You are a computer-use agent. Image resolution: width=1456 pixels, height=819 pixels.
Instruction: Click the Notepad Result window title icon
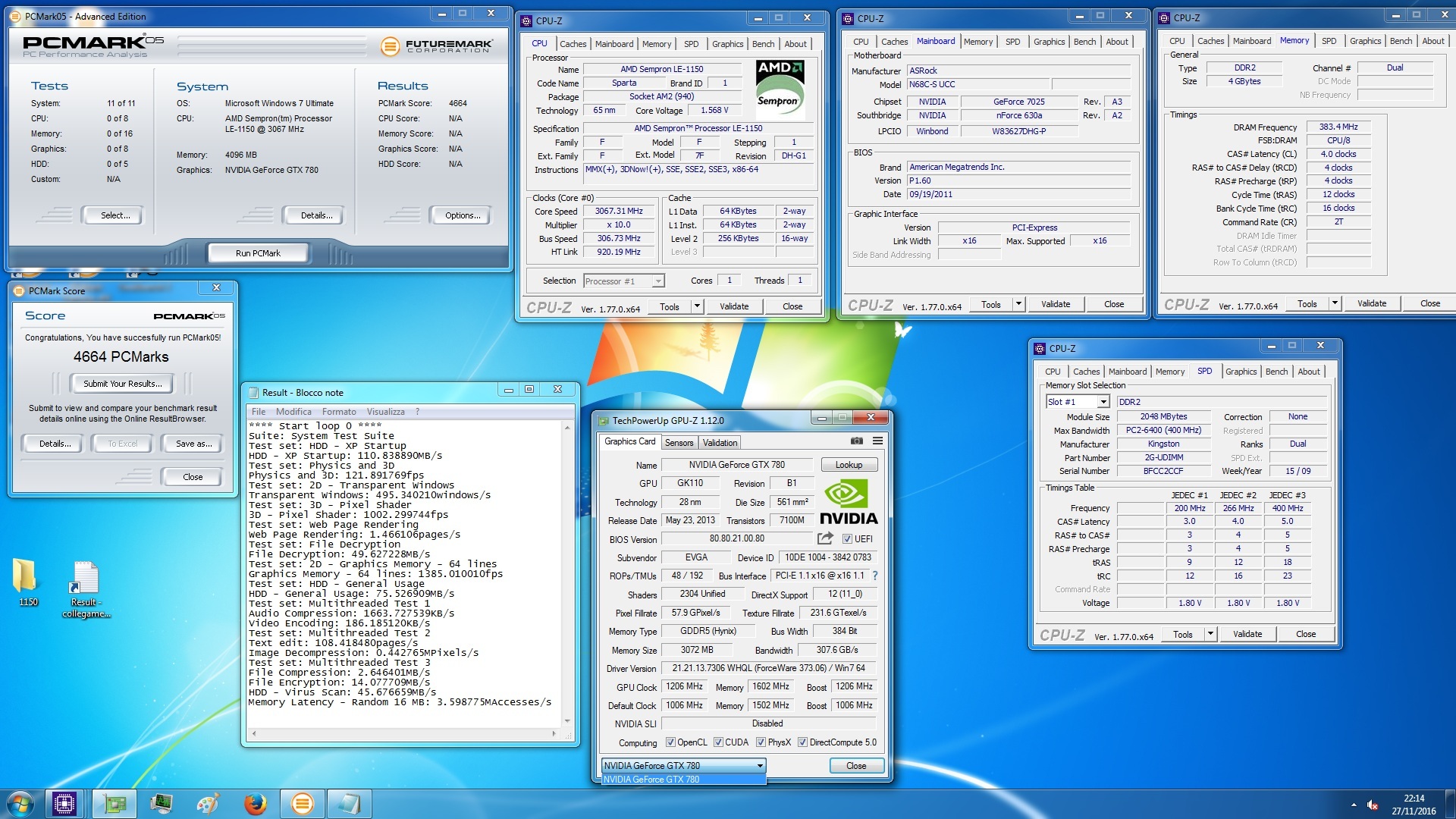254,392
